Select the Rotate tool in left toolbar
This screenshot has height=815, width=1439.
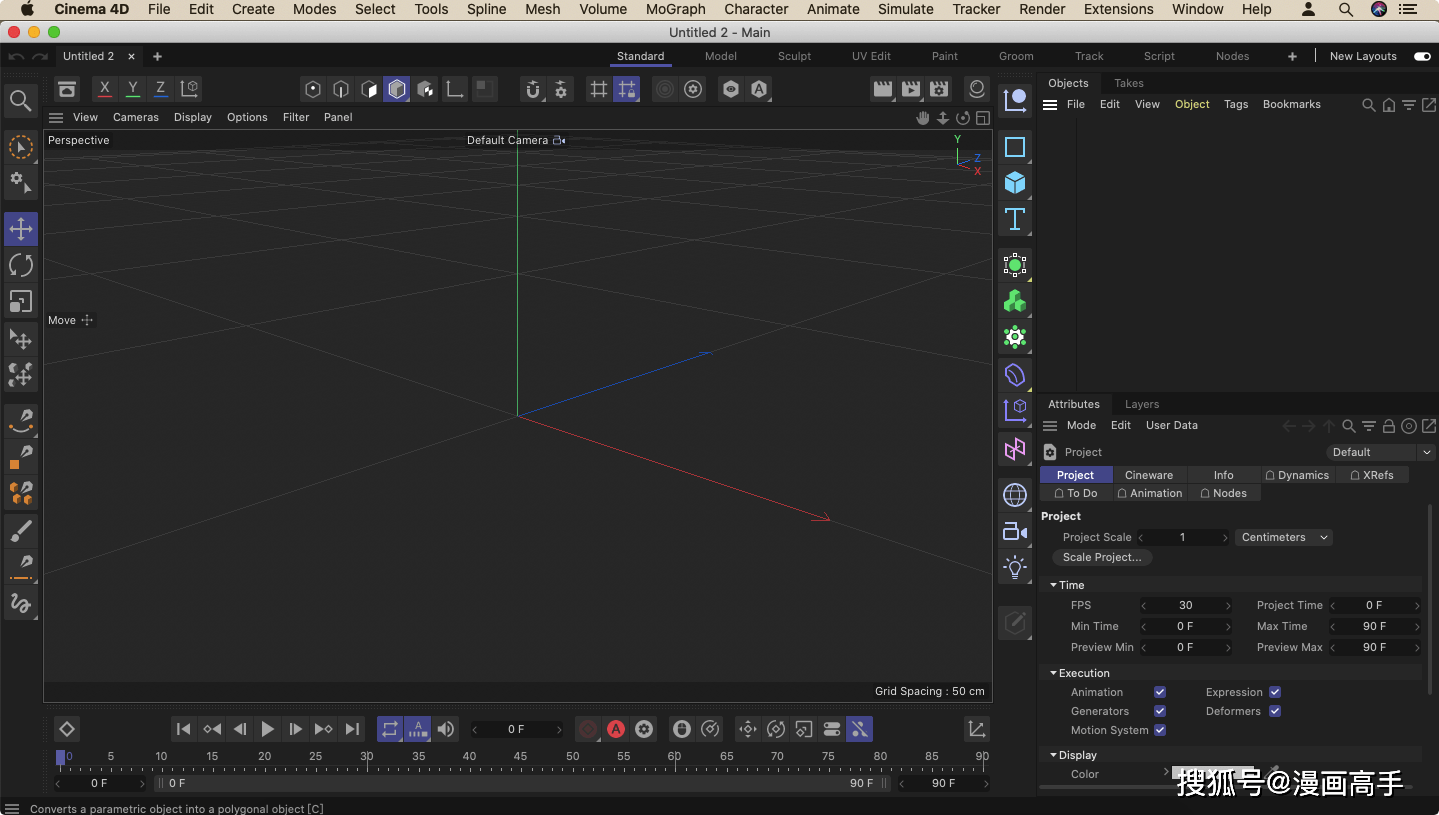pyautogui.click(x=21, y=265)
